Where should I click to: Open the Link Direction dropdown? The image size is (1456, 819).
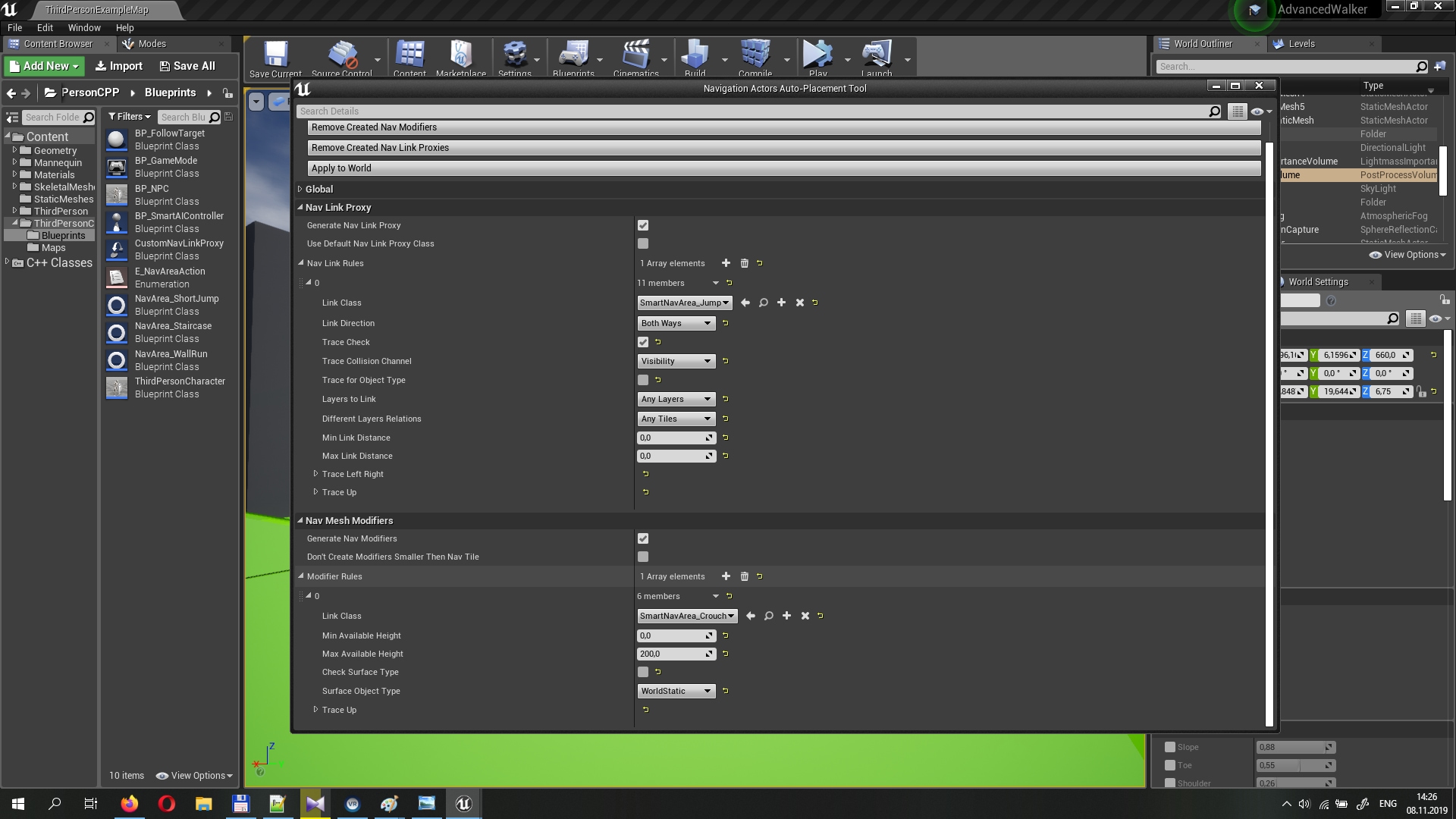click(676, 323)
